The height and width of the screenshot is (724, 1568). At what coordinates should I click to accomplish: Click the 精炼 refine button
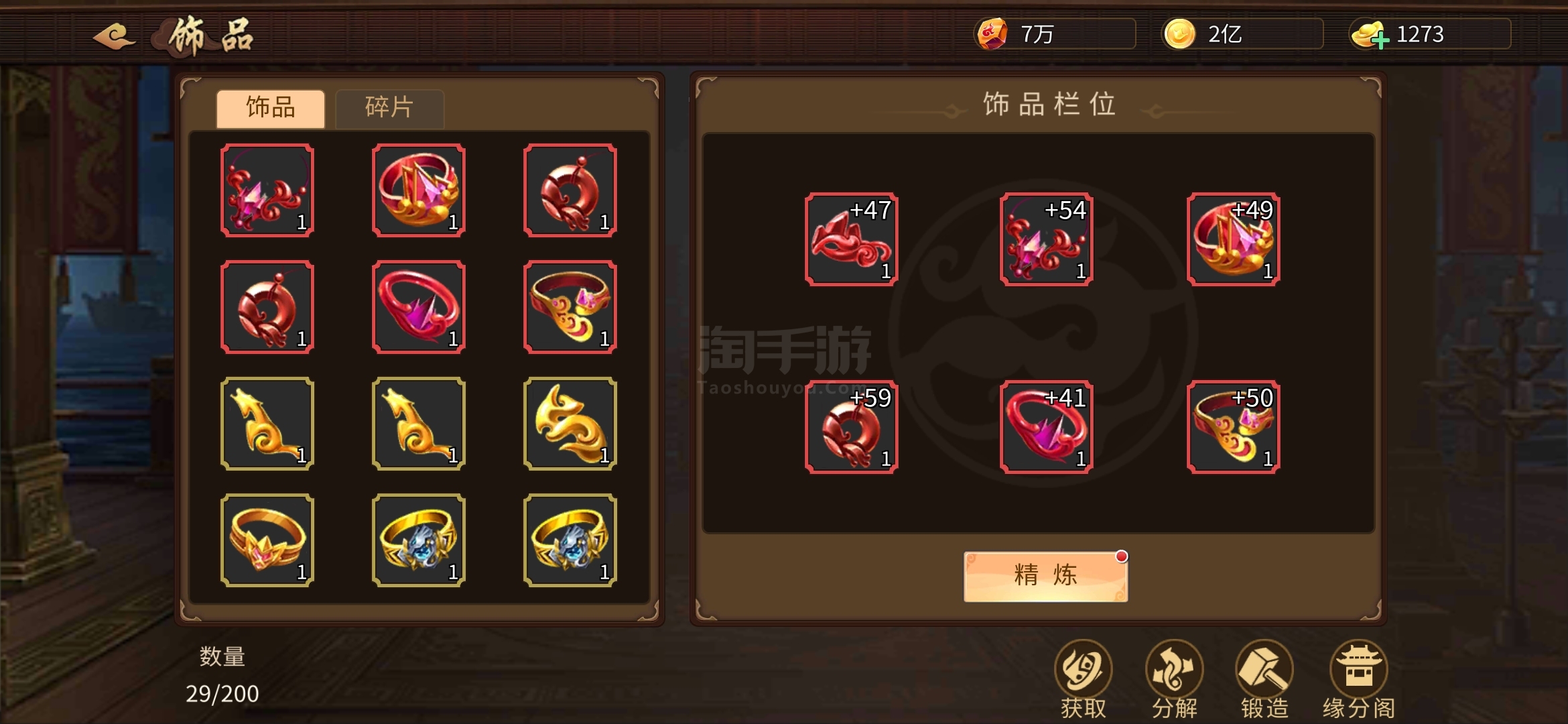(x=1045, y=577)
